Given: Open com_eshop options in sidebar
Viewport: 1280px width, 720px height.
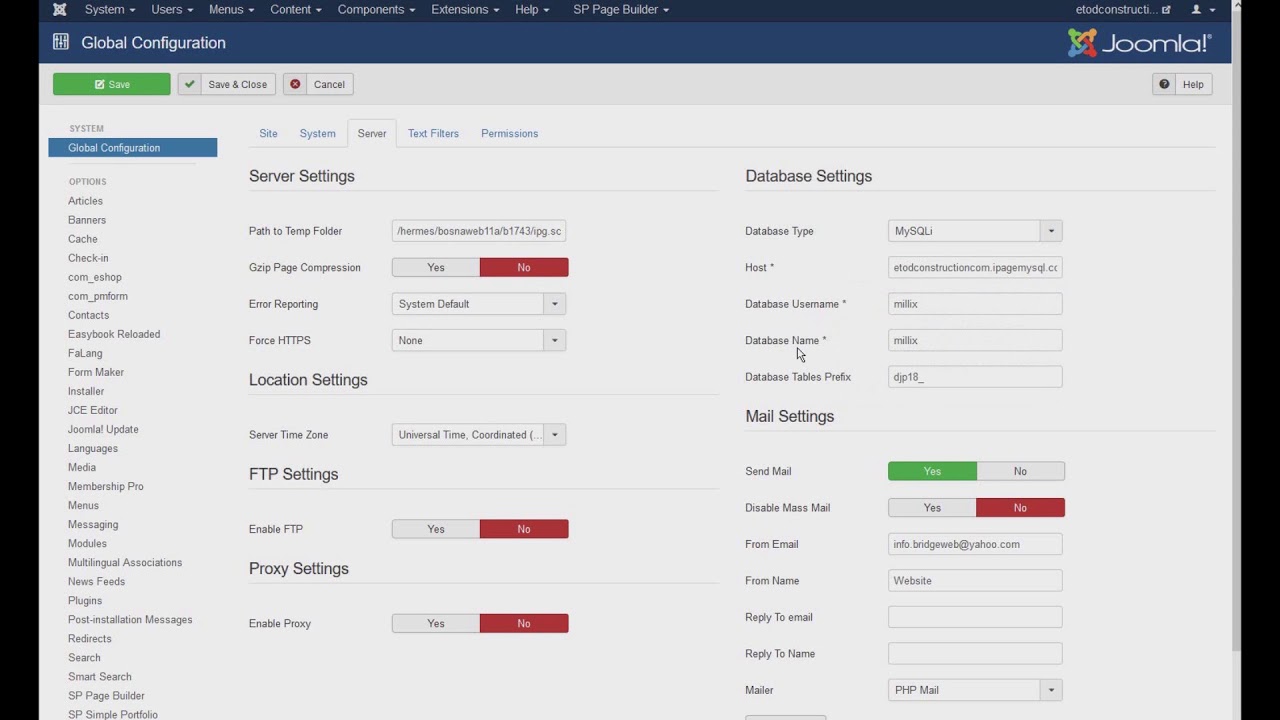Looking at the screenshot, I should 95,277.
